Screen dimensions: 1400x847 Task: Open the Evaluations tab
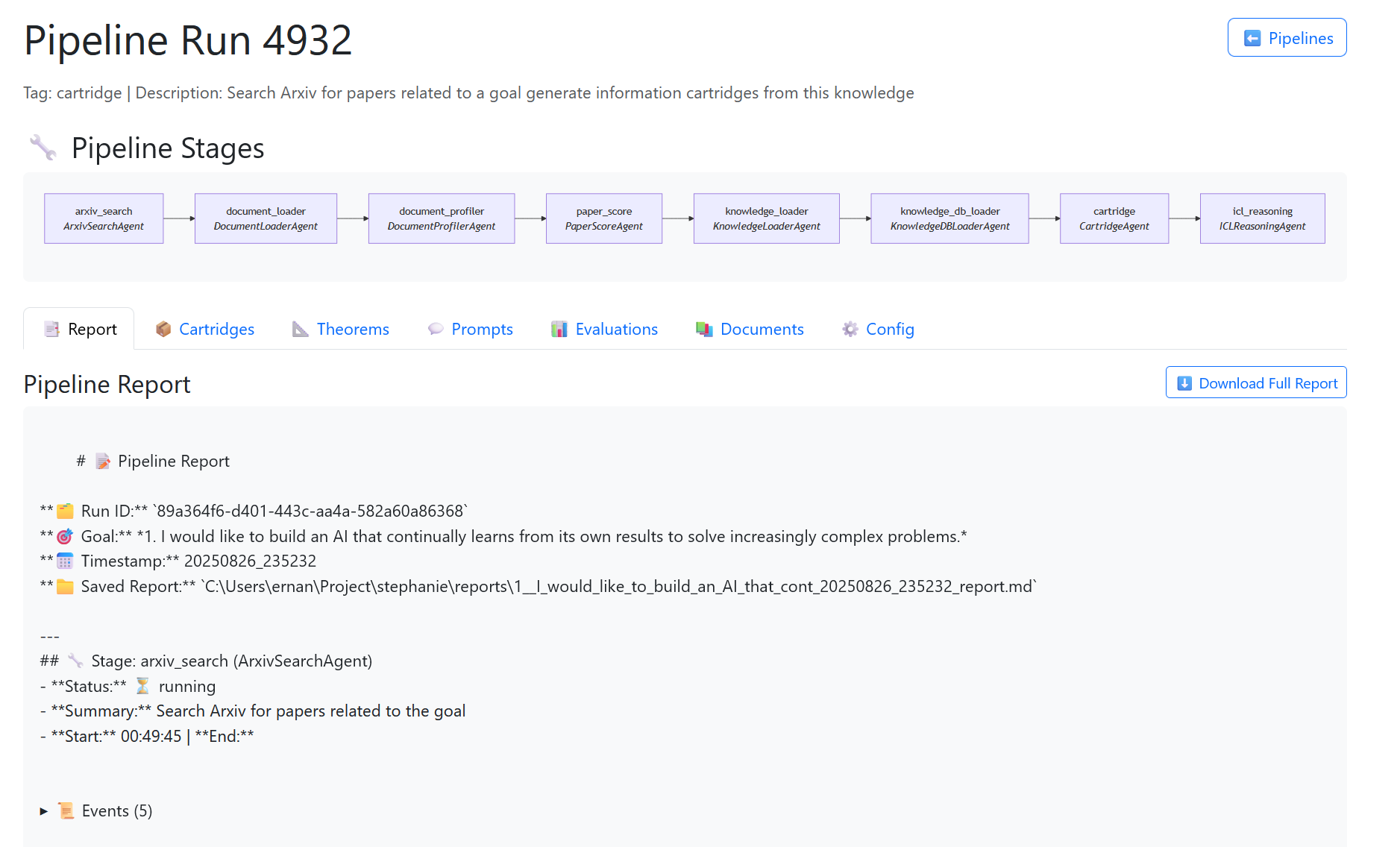pos(616,329)
